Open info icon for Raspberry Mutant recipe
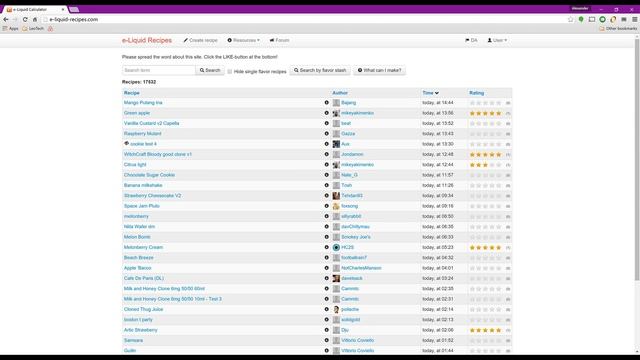Viewport: 640px width, 360px height. pos(327,133)
